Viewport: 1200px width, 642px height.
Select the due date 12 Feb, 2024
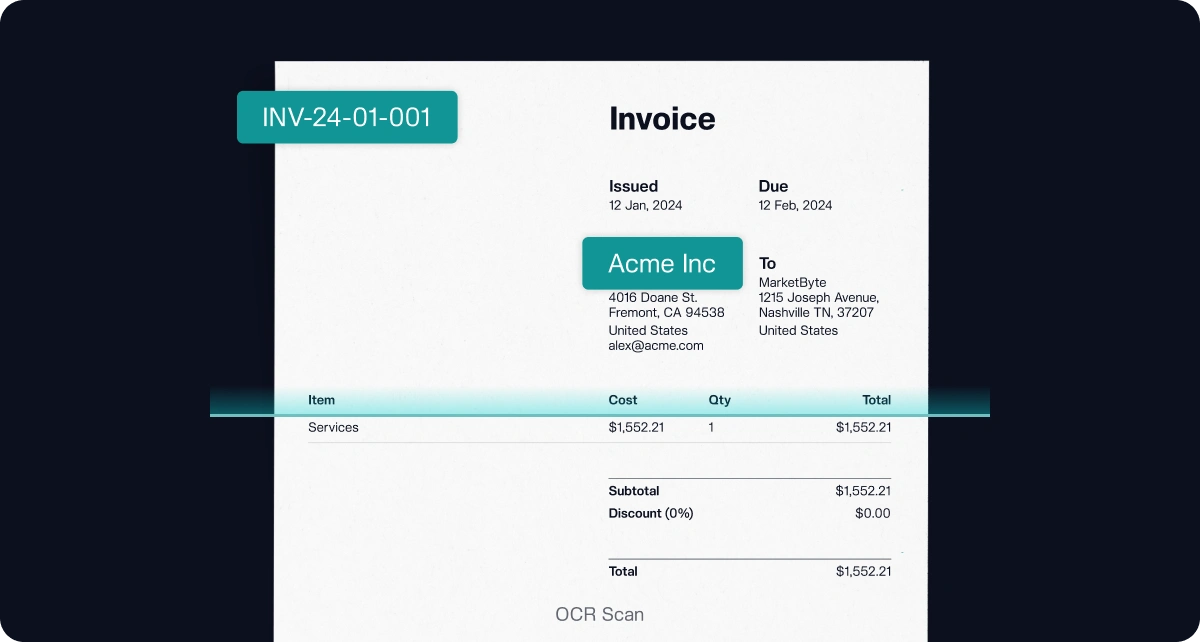click(795, 205)
